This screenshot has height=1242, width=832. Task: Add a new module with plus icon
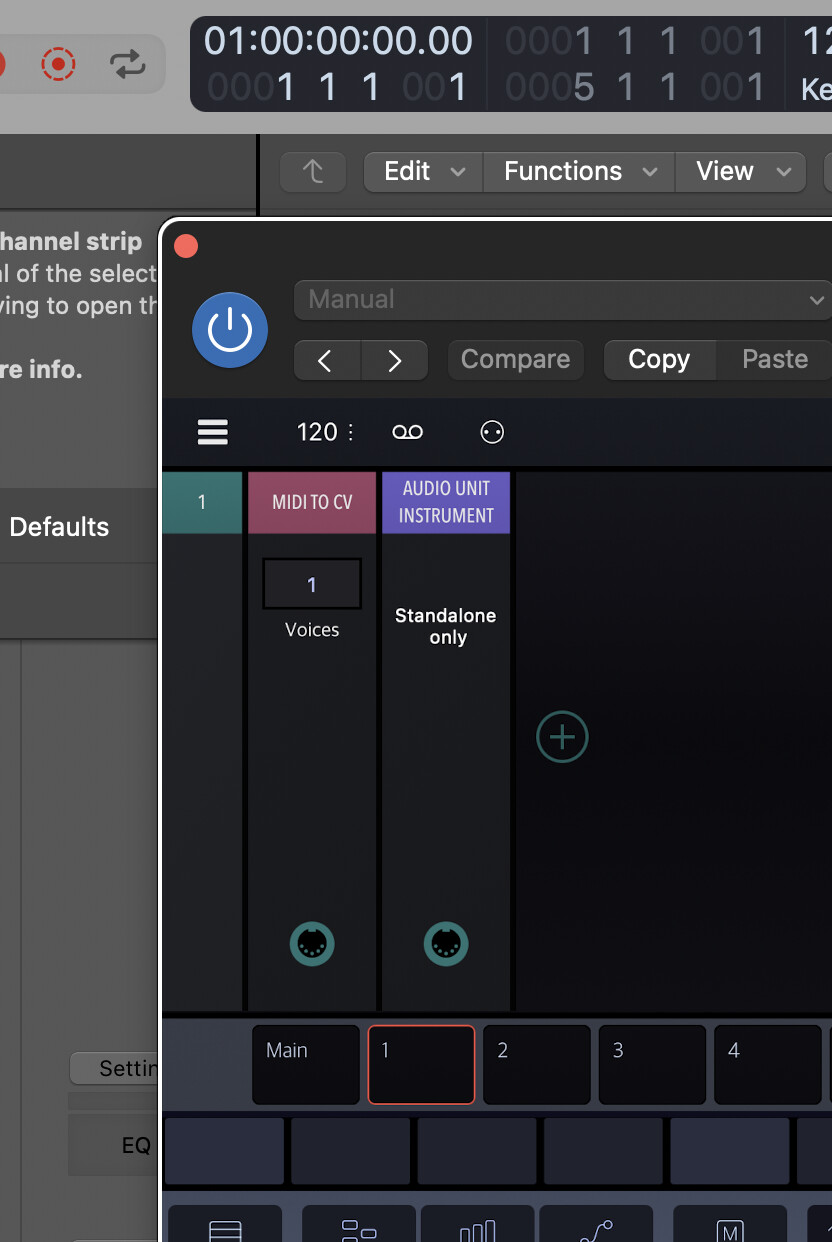click(x=562, y=738)
